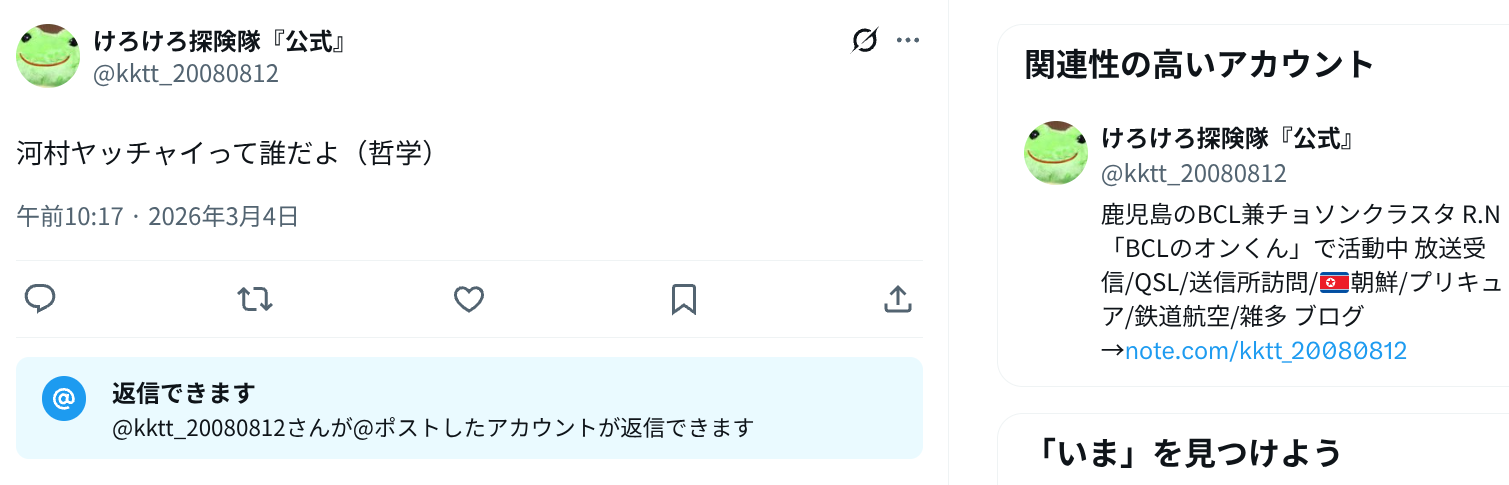Viewport: 1509px width, 485px height.
Task: Open the note.com/kktt_20080812 blog link
Action: (1266, 351)
